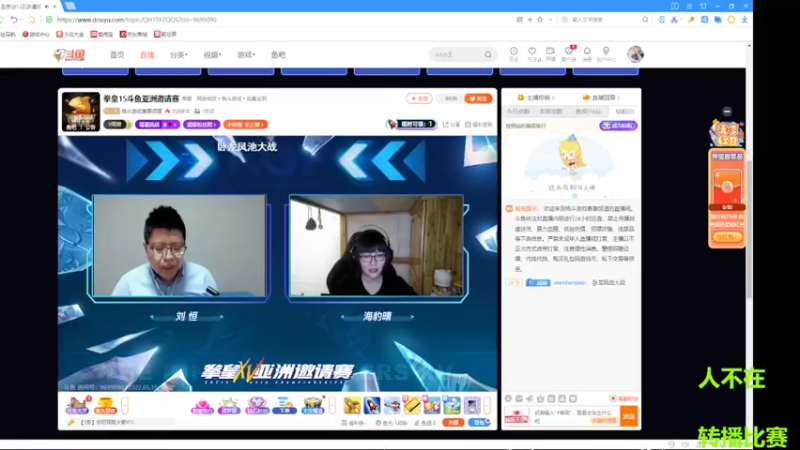Open the 鱼吧 forum tab
The image size is (800, 450).
[278, 55]
